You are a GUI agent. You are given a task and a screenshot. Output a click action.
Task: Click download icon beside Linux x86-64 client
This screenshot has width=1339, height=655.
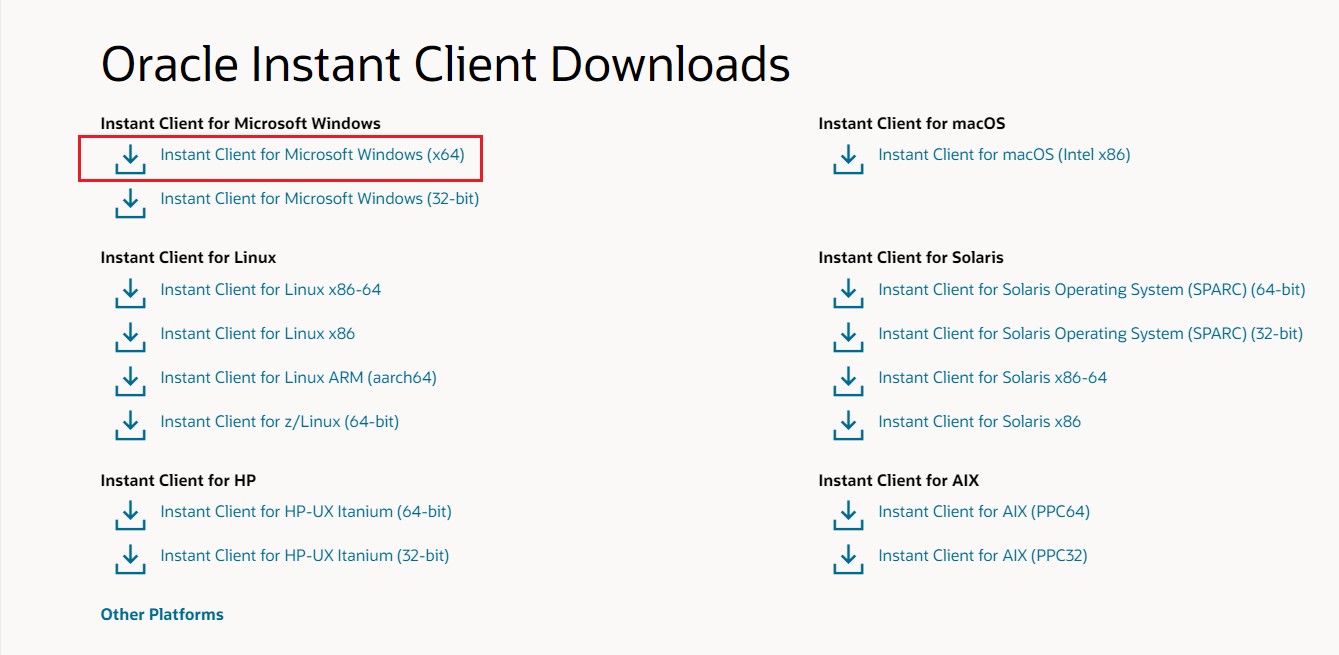pos(130,293)
